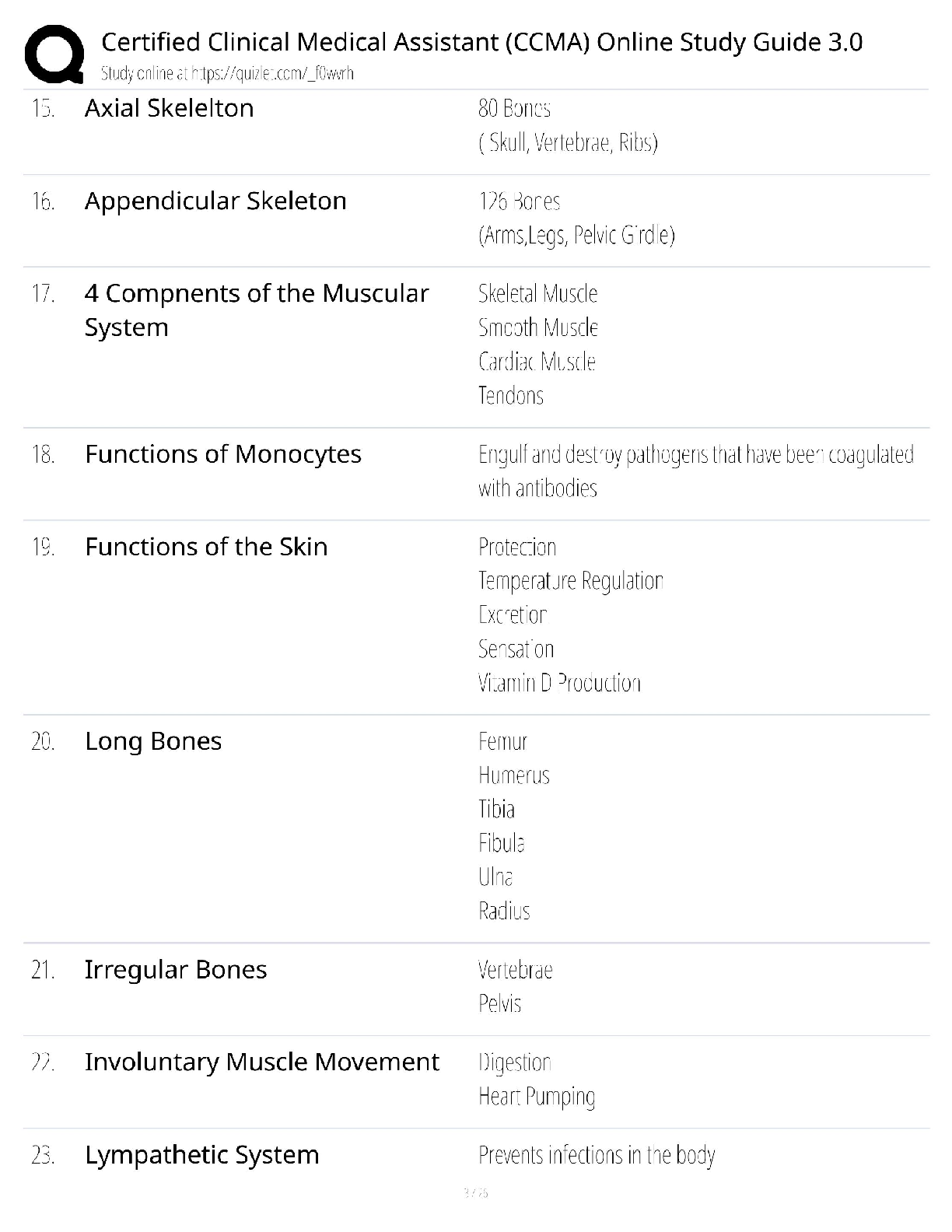This screenshot has height=1232, width=952.
Task: Click the Functions of Monocytes term
Action: [223, 454]
